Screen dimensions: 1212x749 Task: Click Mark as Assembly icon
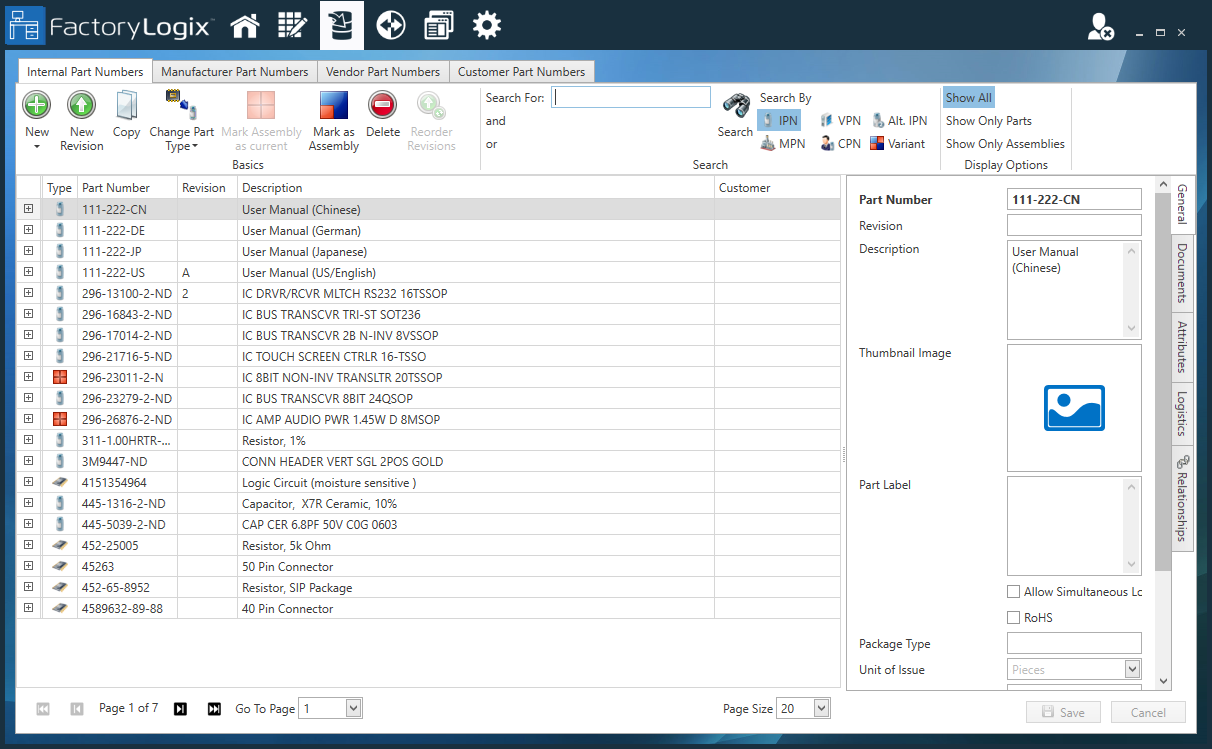tap(333, 106)
